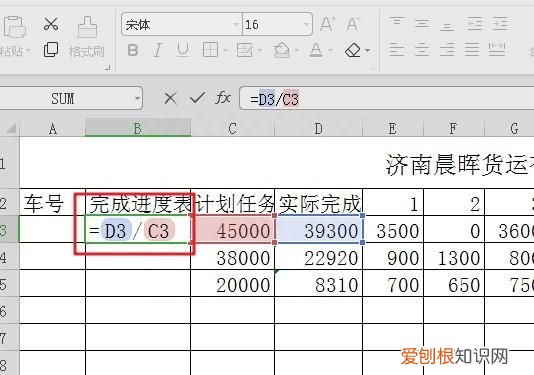Click the cell containing 45000
Screen dimensions: 534x375
coord(232,229)
